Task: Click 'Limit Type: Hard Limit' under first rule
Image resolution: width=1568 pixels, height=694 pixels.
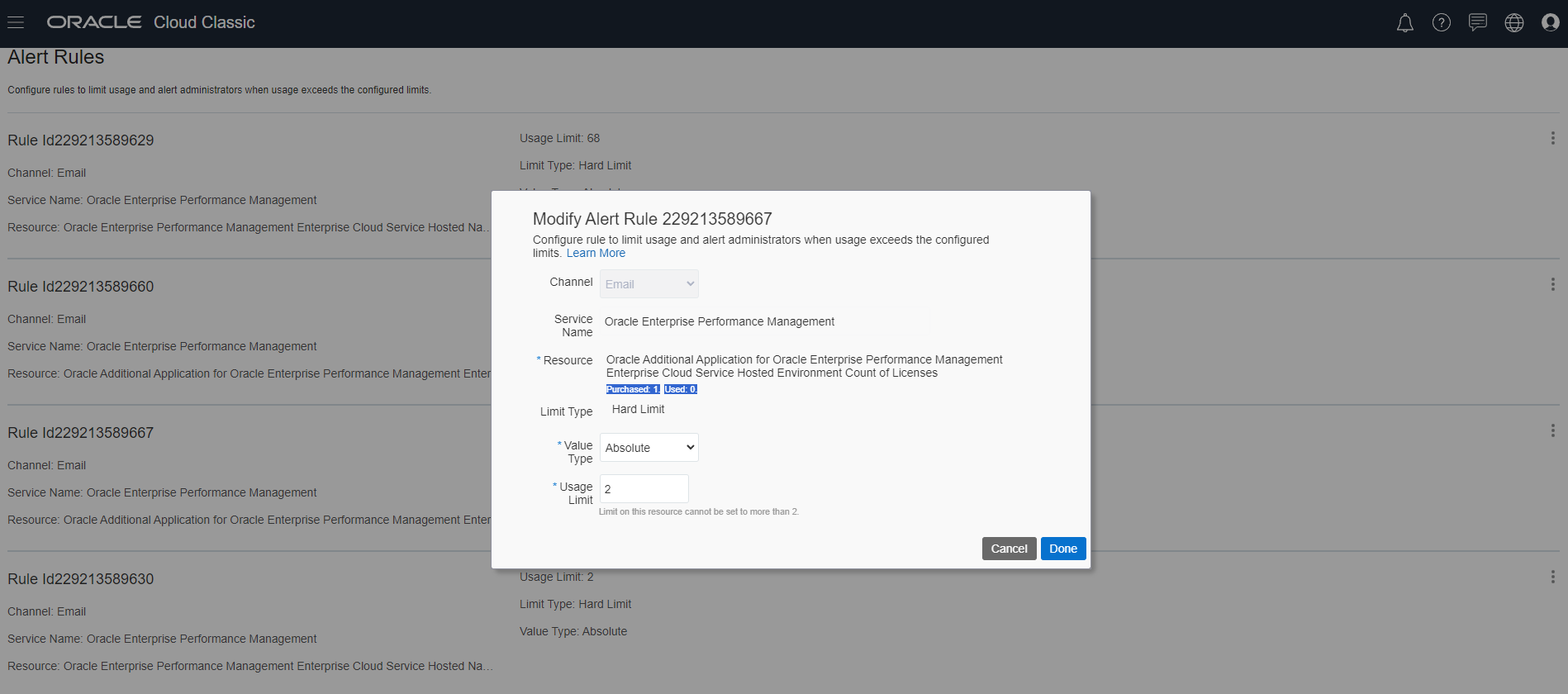Action: pyautogui.click(x=576, y=165)
